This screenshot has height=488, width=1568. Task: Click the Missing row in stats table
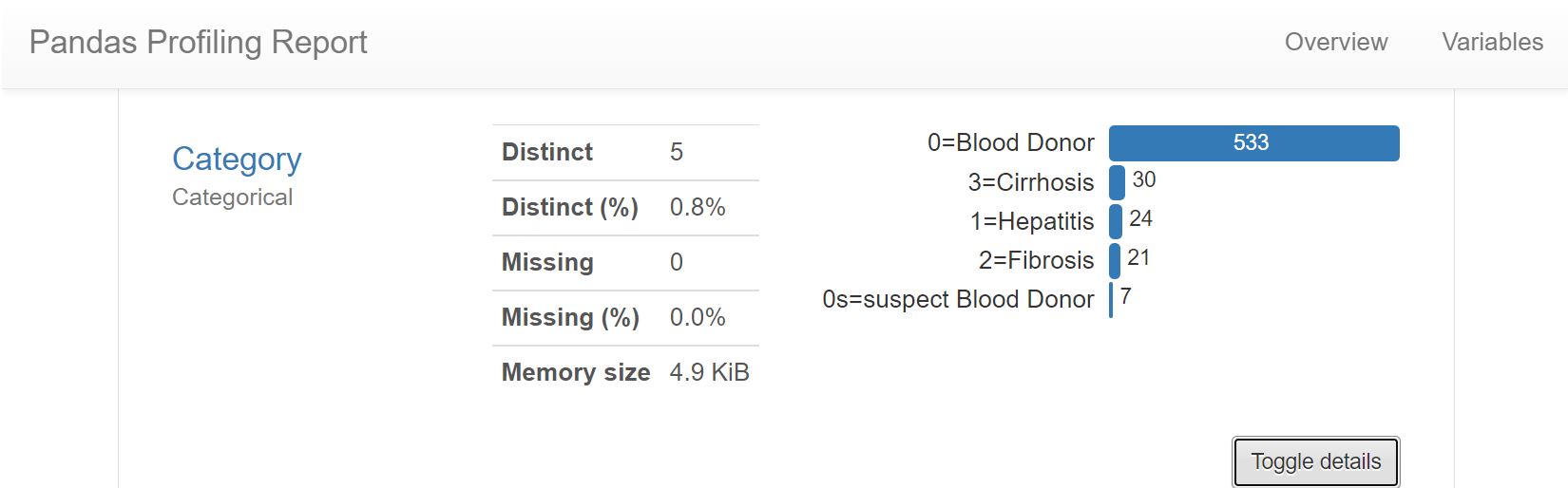click(x=625, y=262)
